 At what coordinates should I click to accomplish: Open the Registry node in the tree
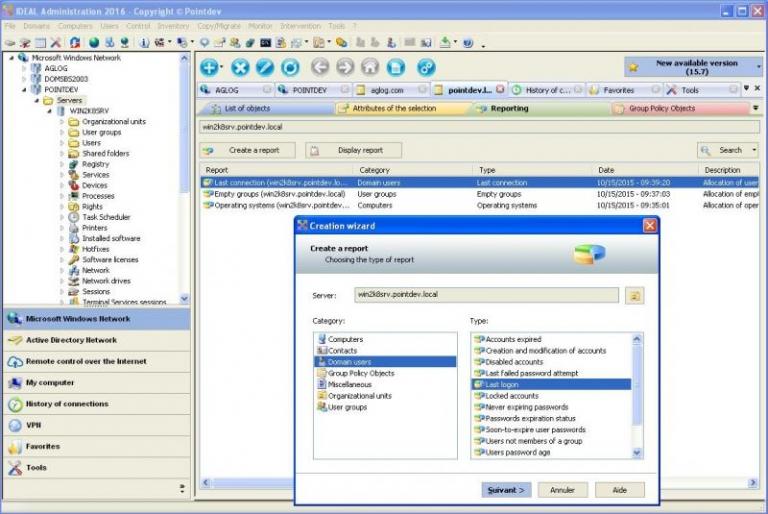[x=96, y=164]
